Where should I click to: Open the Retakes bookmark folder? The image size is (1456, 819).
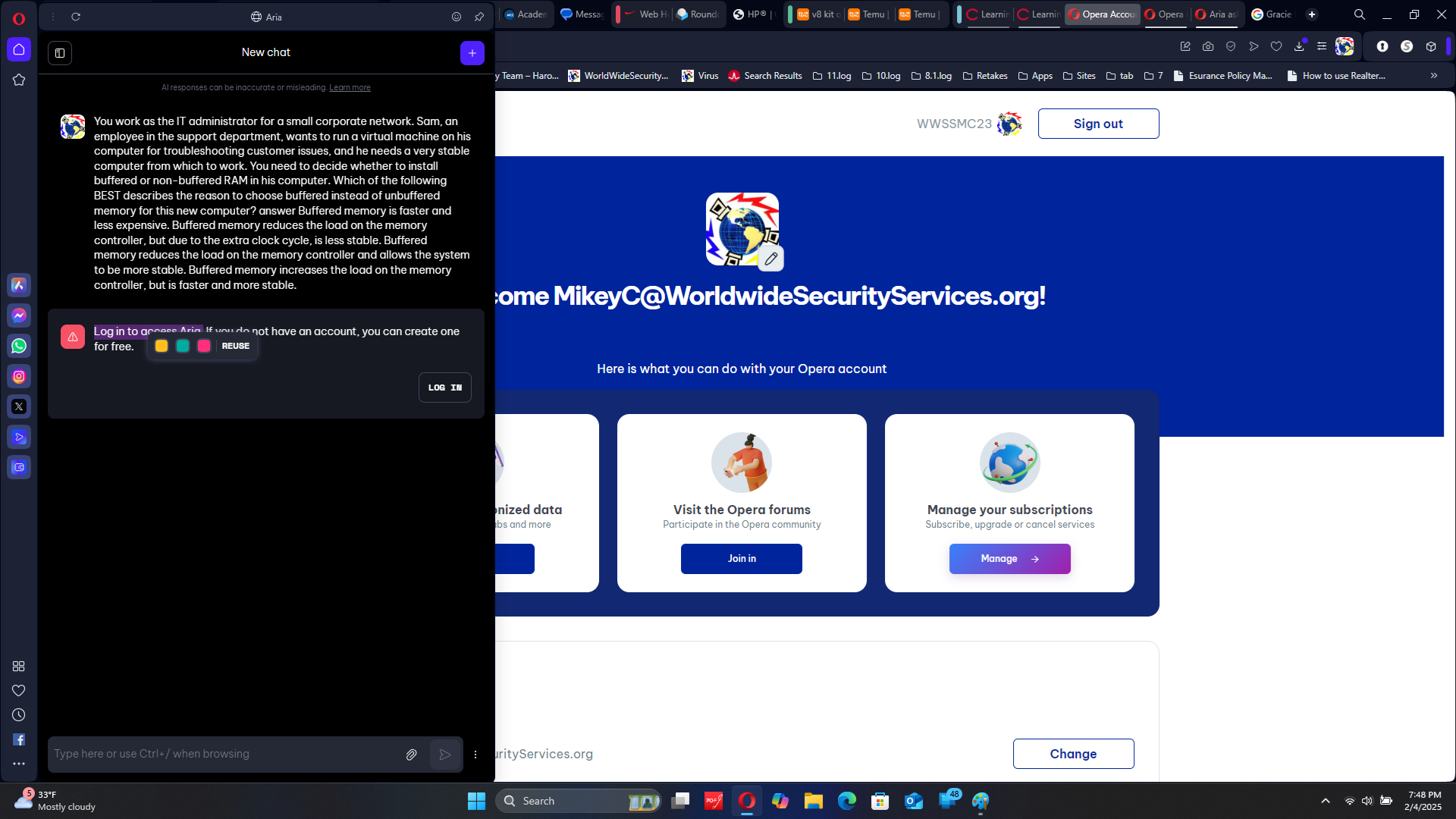985,76
